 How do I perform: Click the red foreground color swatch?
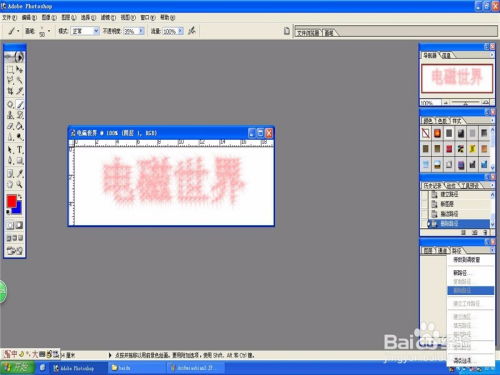click(11, 201)
